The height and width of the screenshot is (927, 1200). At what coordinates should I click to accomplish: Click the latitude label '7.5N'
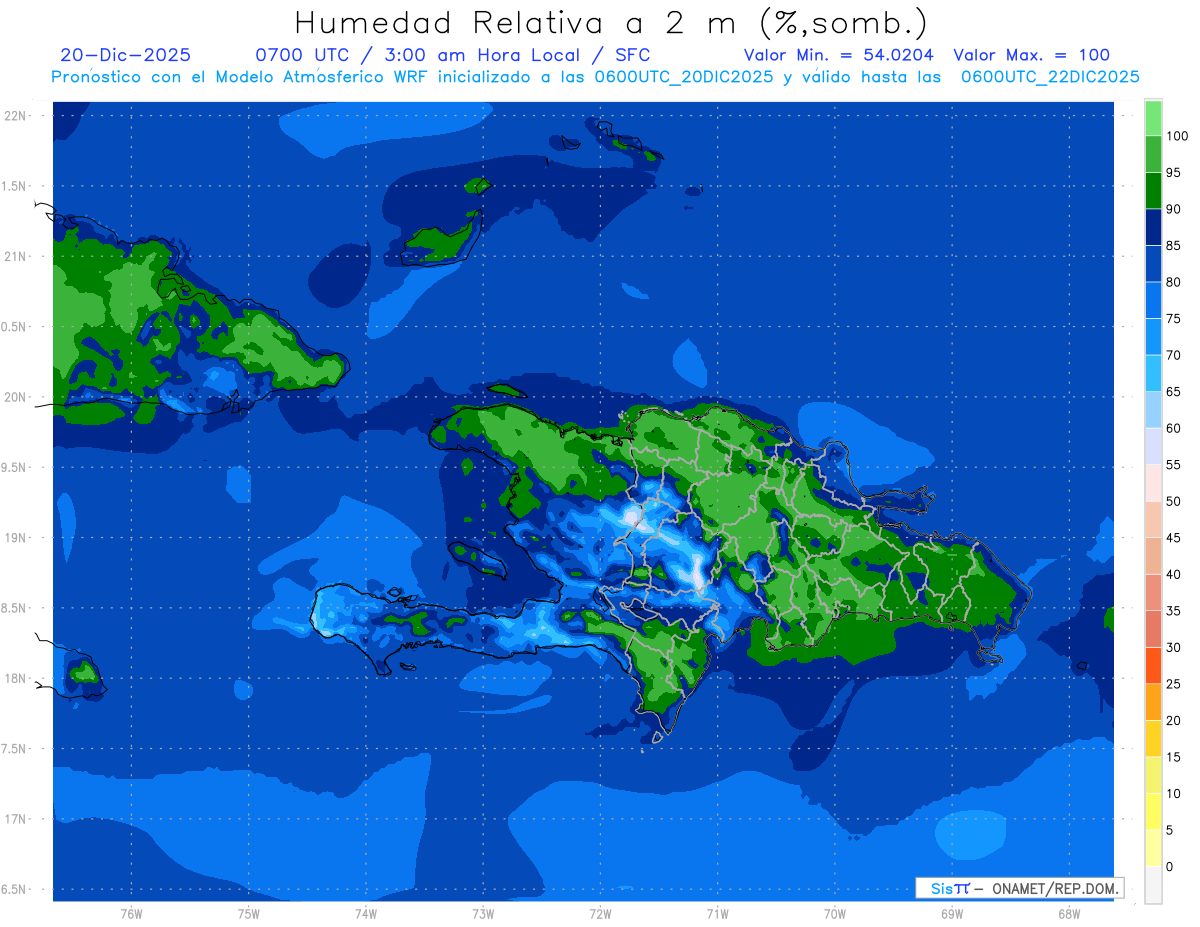[14, 749]
